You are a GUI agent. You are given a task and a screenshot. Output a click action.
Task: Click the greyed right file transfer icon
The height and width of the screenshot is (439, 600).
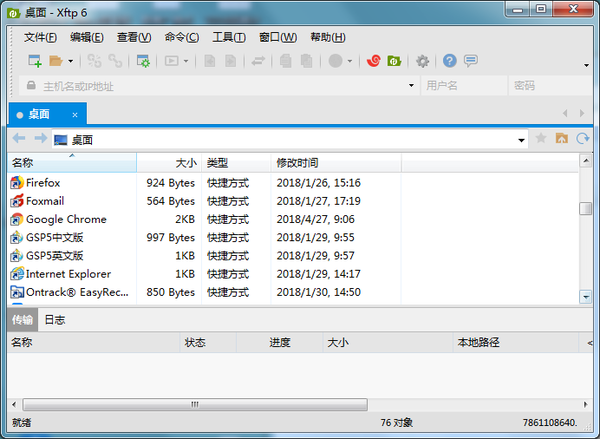[230, 61]
